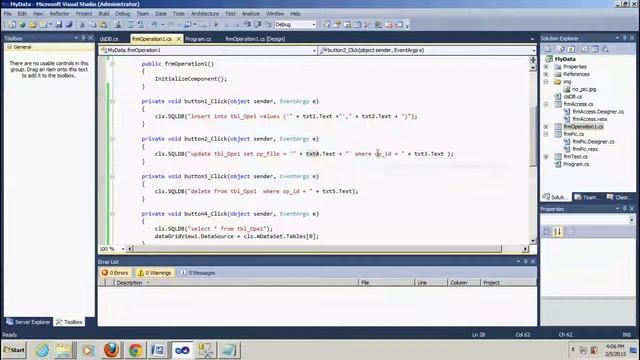
Task: Toggle the 0 Errors filter
Action: point(115,273)
